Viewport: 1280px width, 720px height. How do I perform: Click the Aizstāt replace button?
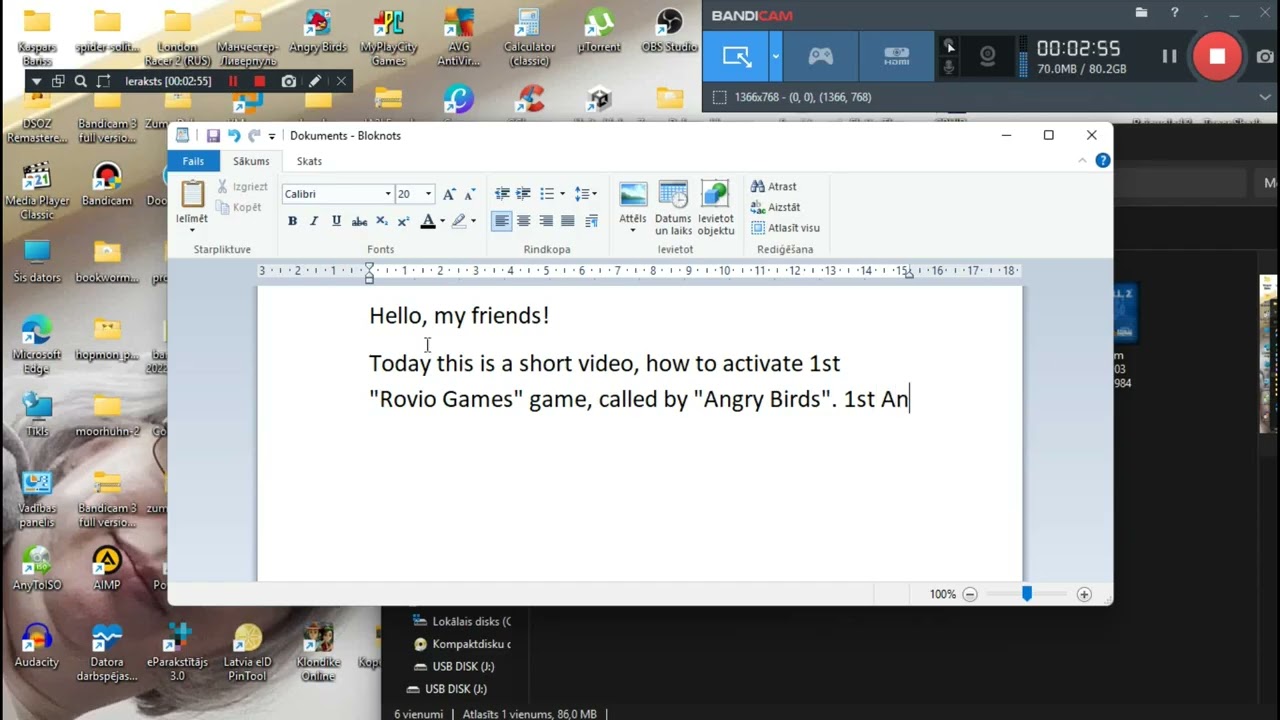(776, 207)
